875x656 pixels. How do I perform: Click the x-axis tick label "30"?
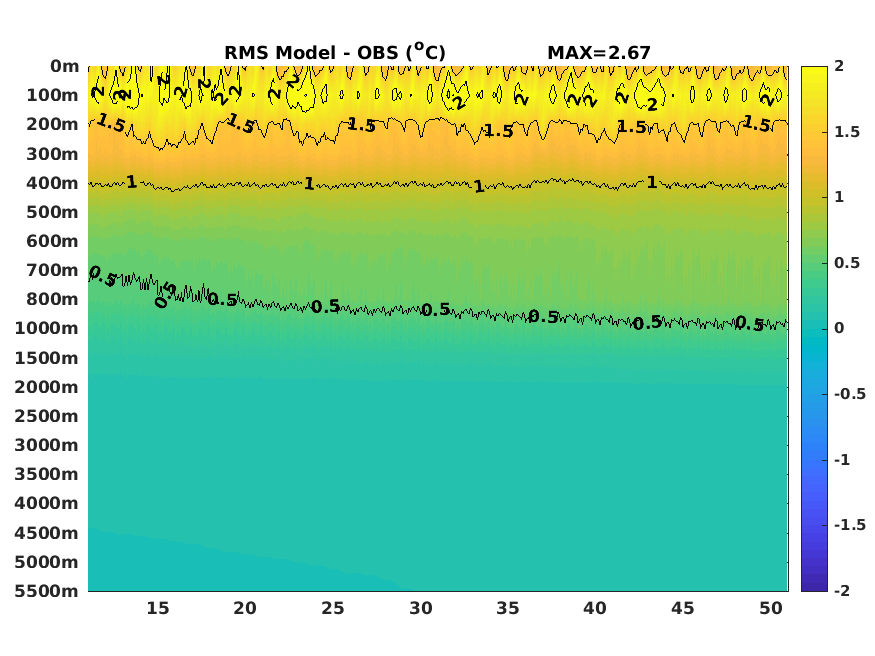coord(421,608)
